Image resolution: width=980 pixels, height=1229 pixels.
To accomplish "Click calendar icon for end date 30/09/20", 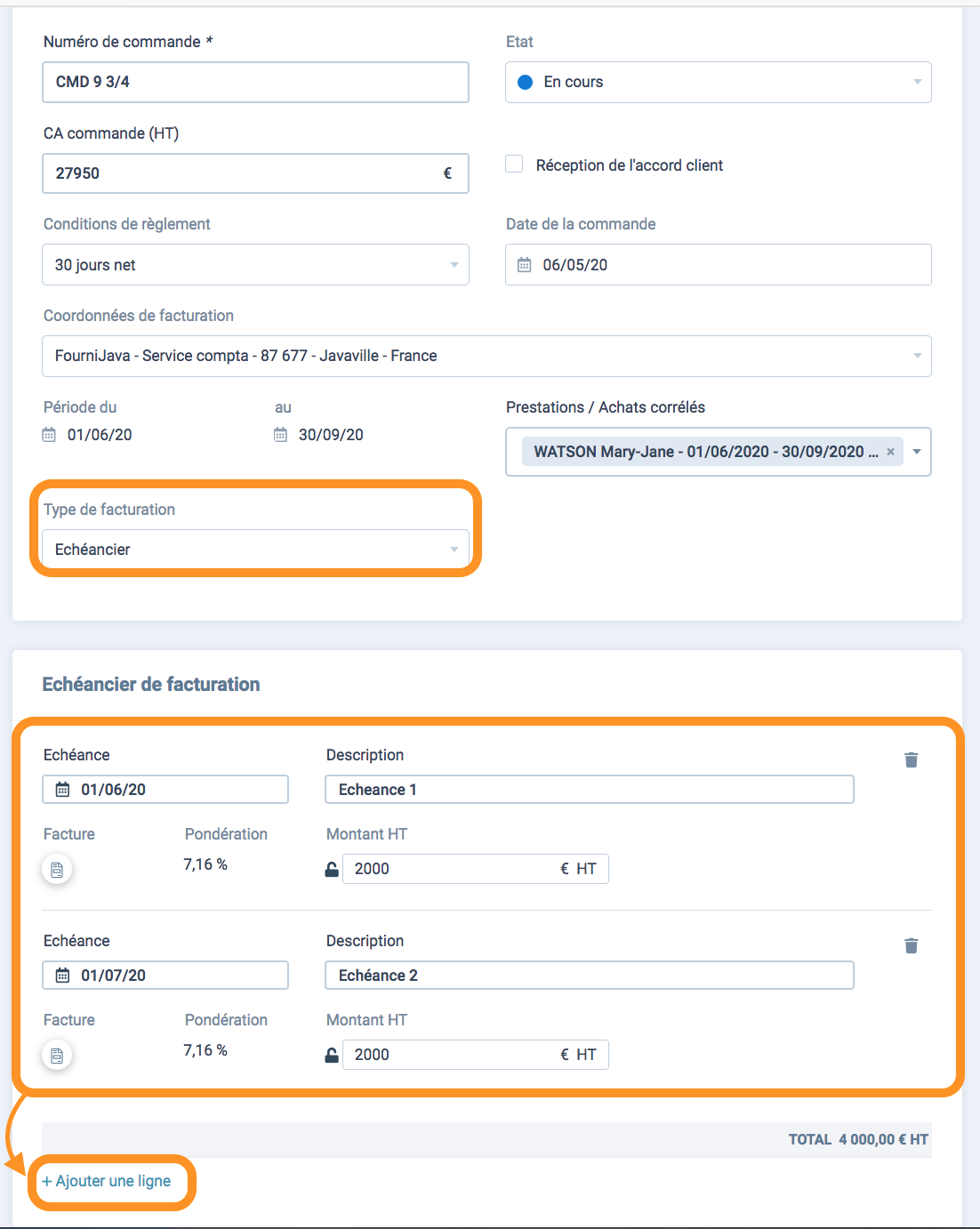I will [x=280, y=435].
